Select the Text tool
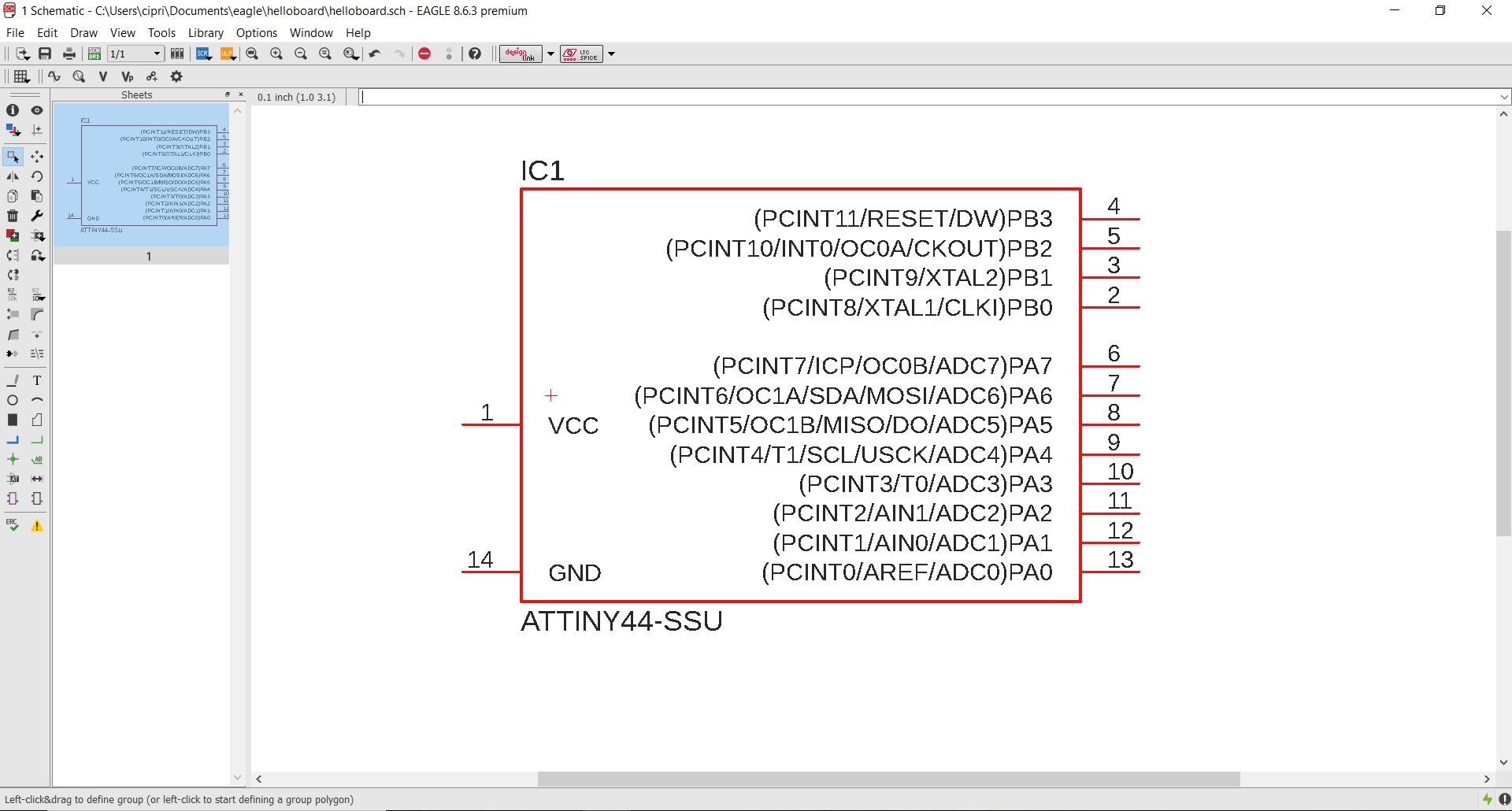This screenshot has height=811, width=1512. click(36, 380)
